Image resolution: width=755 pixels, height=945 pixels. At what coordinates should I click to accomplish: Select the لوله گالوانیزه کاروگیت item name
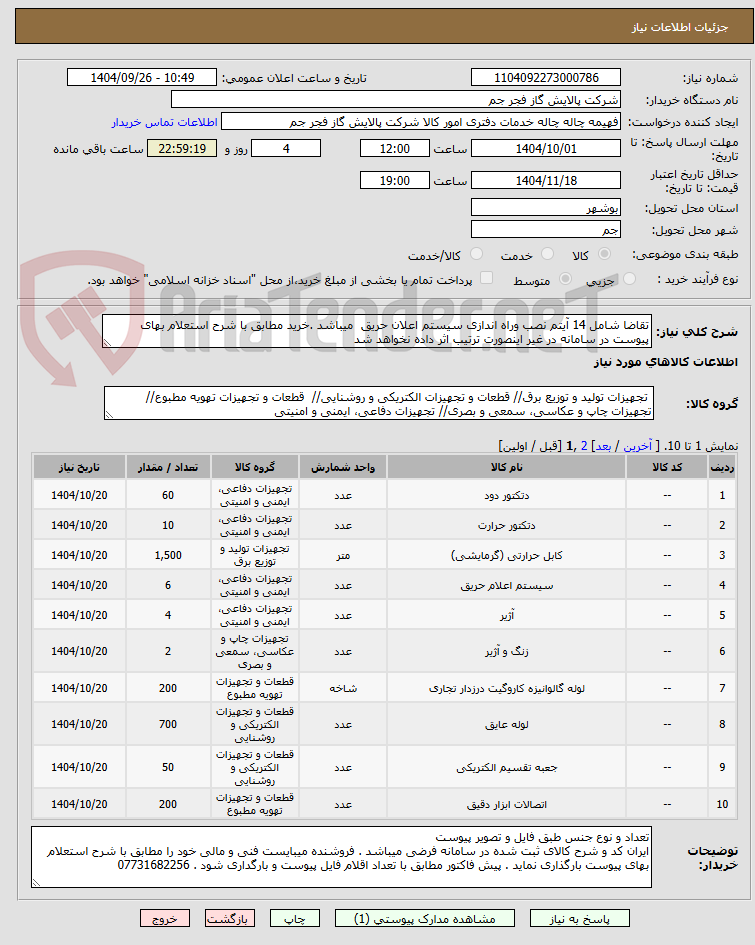click(x=507, y=688)
